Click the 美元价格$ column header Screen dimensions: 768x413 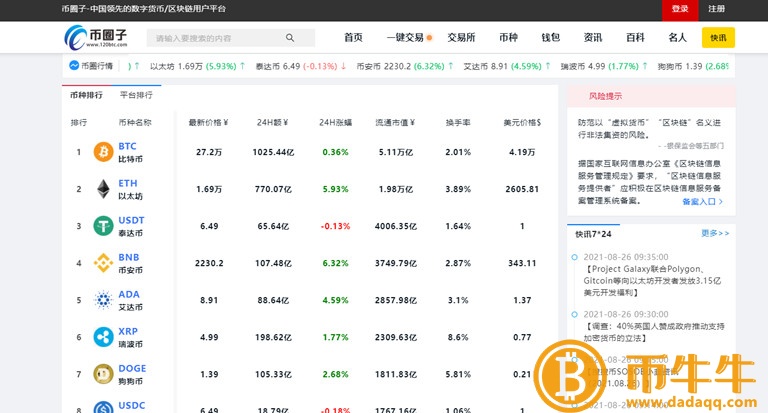click(522, 122)
